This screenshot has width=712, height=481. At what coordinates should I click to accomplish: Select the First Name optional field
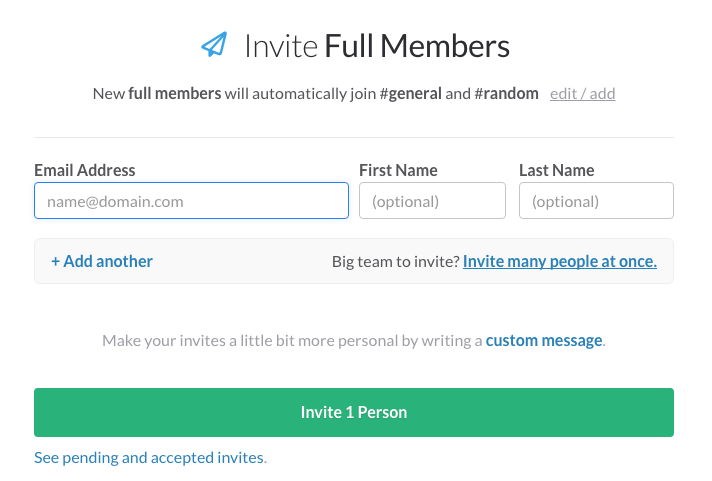tap(432, 201)
